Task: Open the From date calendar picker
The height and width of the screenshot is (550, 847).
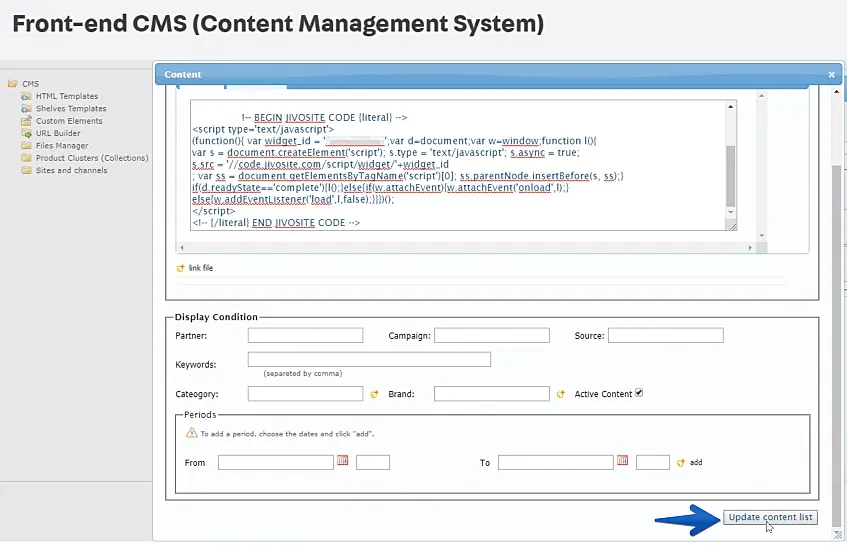Action: click(x=342, y=461)
